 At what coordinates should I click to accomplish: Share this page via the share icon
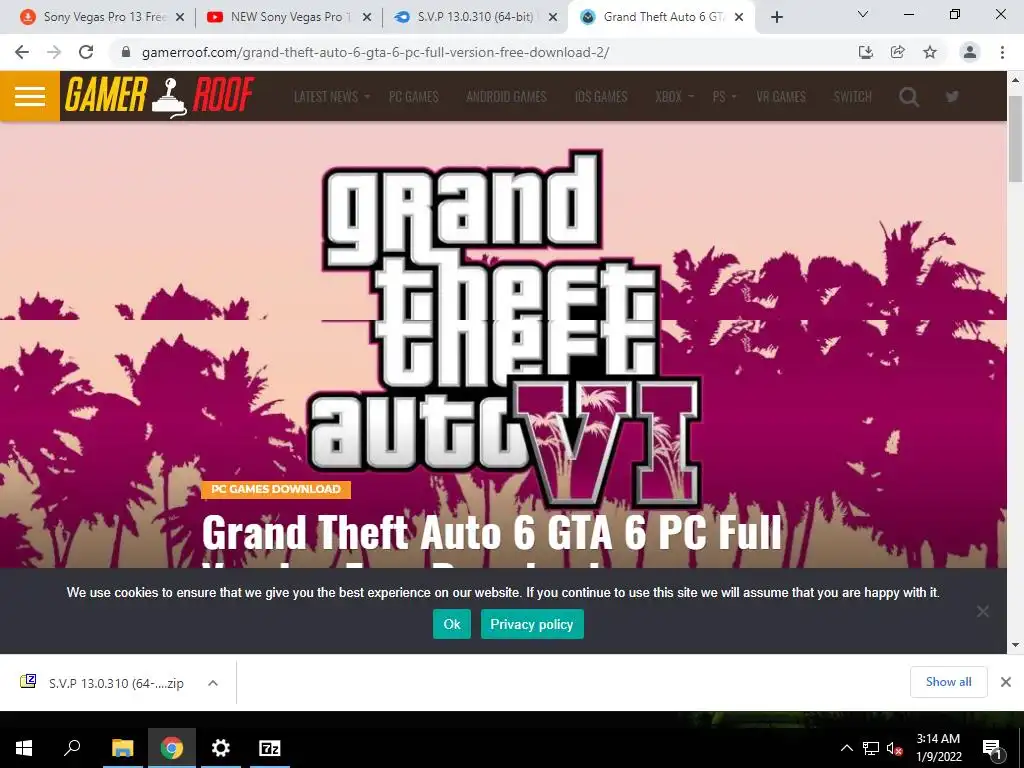click(x=897, y=52)
